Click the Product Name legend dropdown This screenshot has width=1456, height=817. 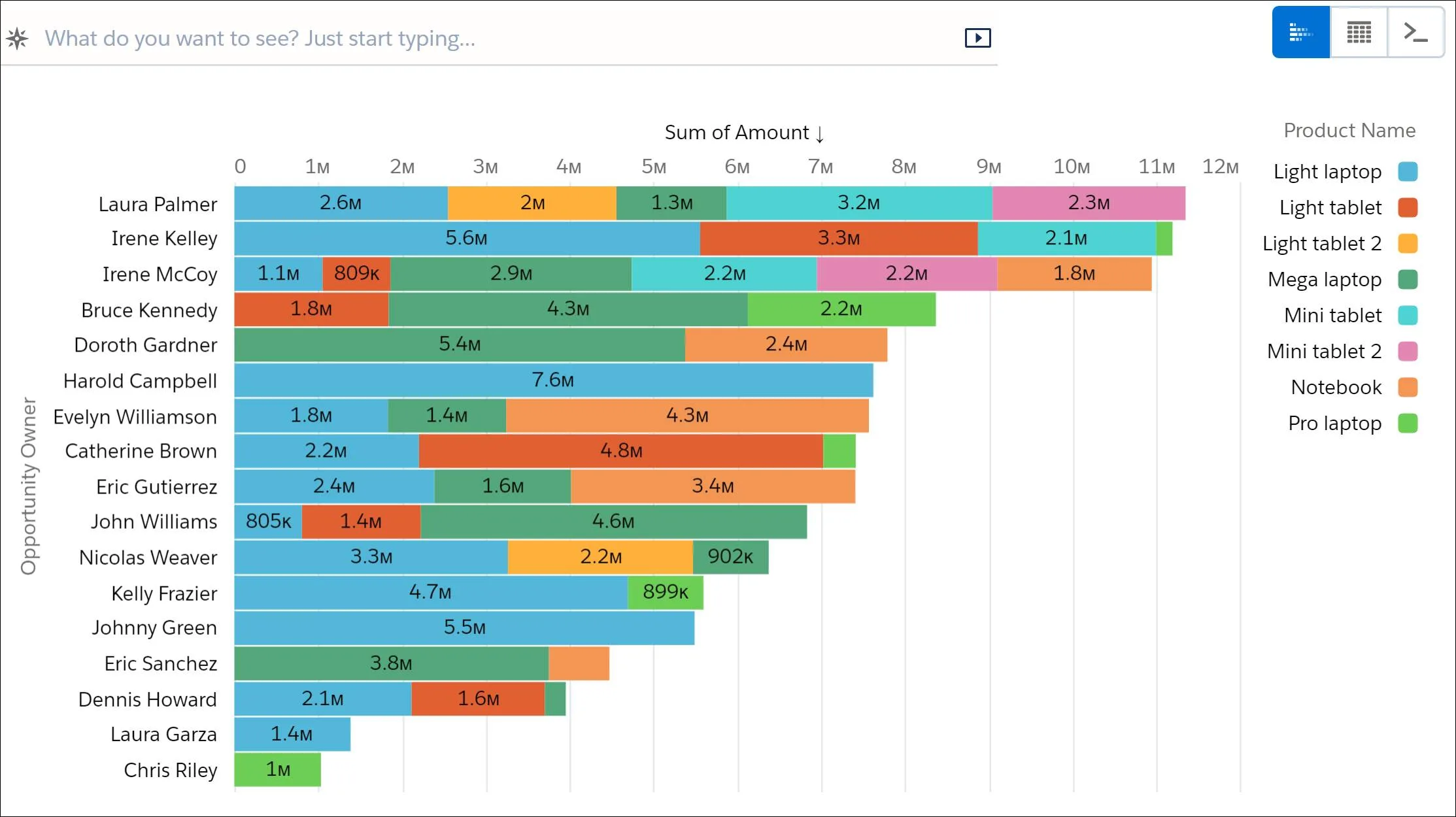tap(1350, 131)
